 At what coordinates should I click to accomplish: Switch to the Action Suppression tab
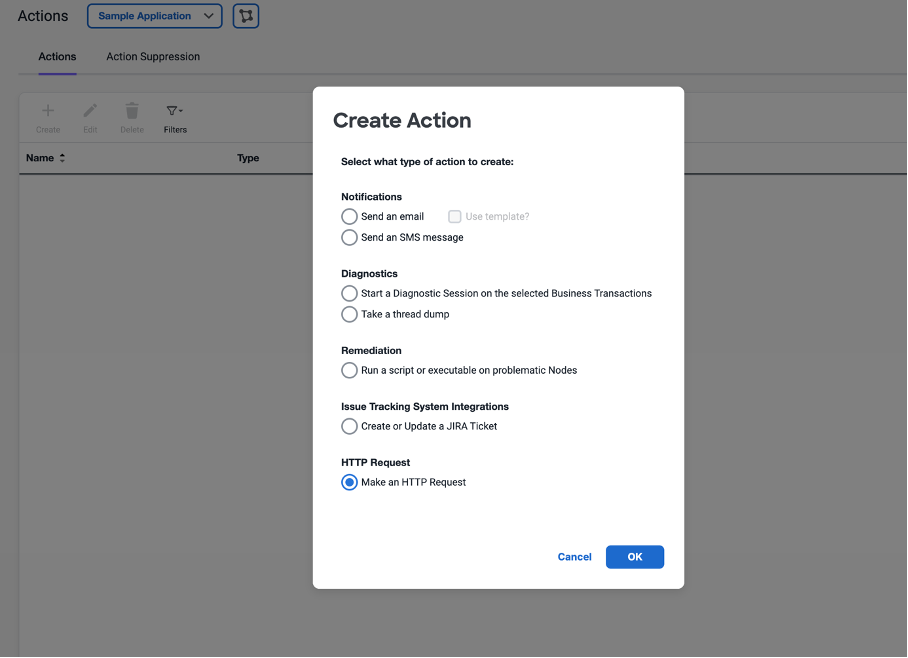[x=153, y=57]
